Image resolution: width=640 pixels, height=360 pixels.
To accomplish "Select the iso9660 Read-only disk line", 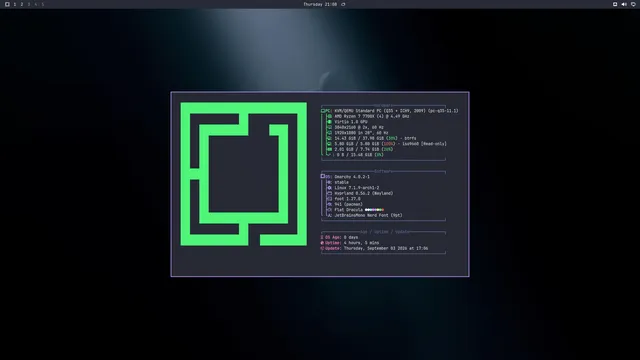I will [390, 144].
